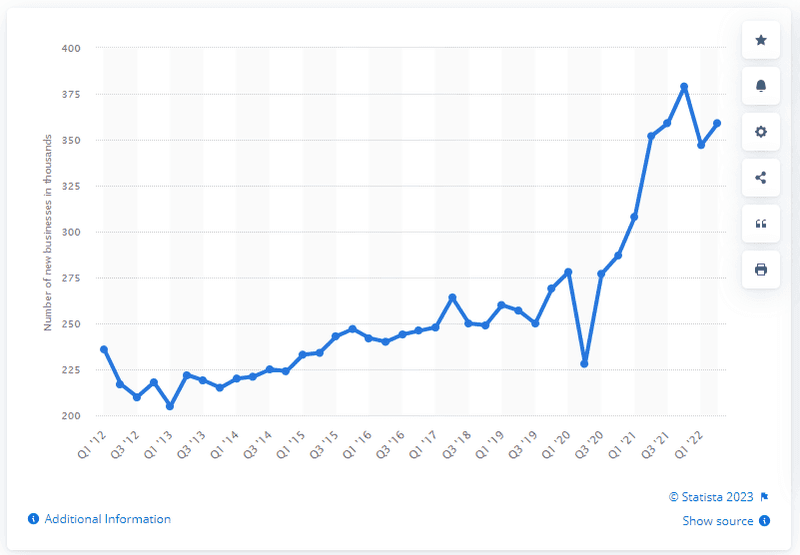Click the share statistic icon
Viewport: 800px width, 555px height.
click(761, 178)
